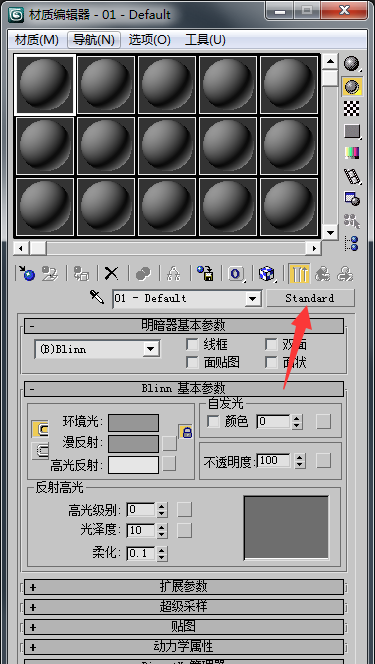Increase 光泽度 using spinner up arrow

coord(161,527)
